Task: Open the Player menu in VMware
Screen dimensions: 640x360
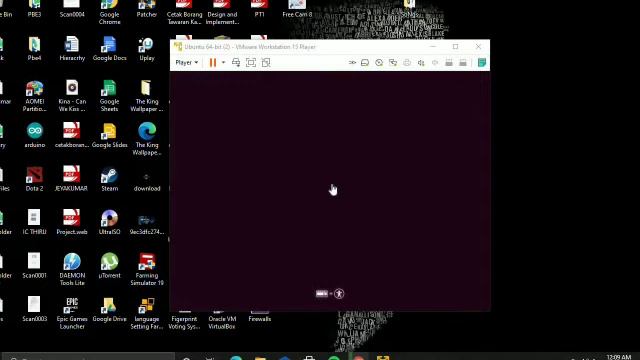Action: tap(187, 62)
